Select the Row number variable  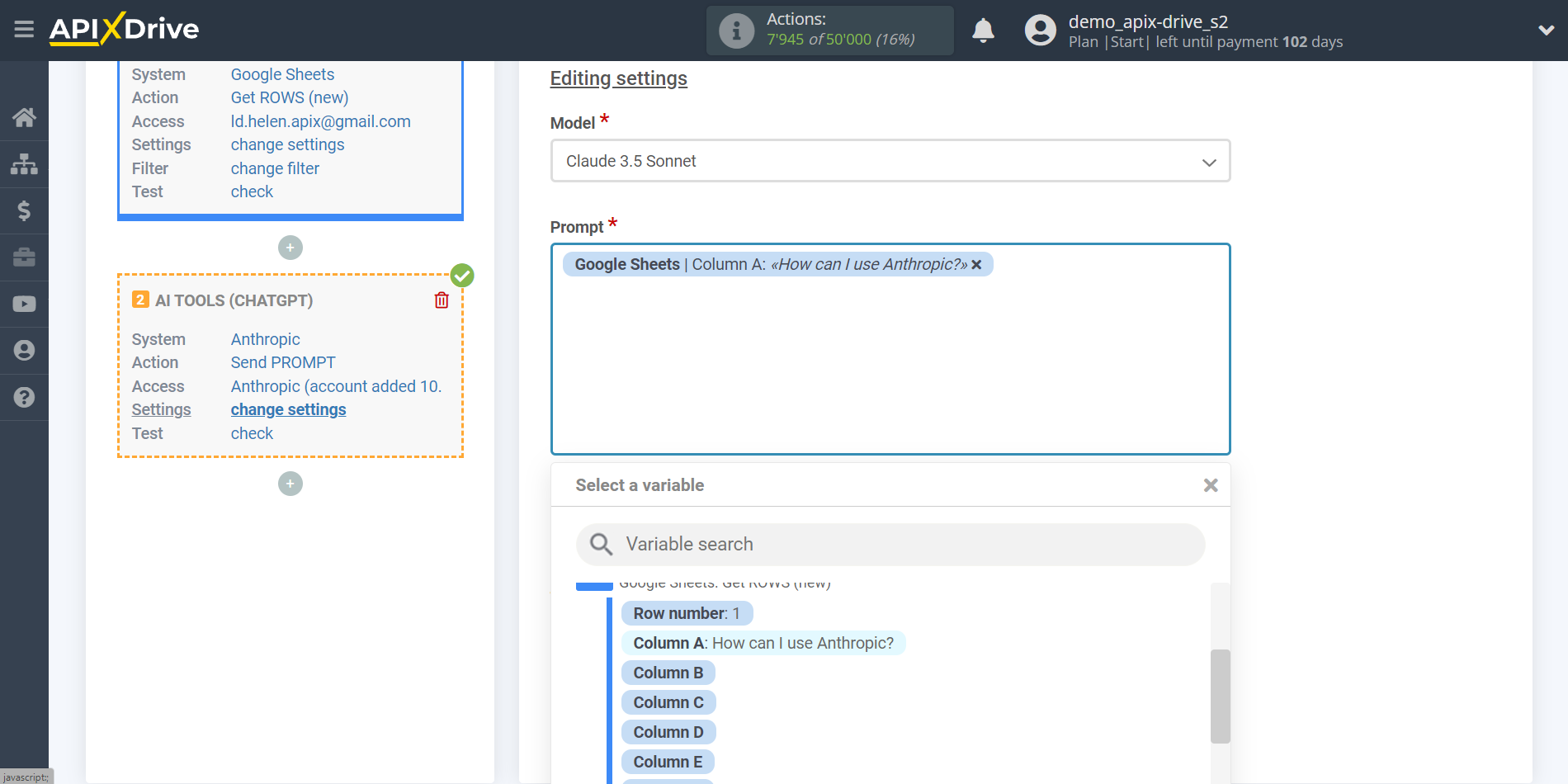(687, 613)
